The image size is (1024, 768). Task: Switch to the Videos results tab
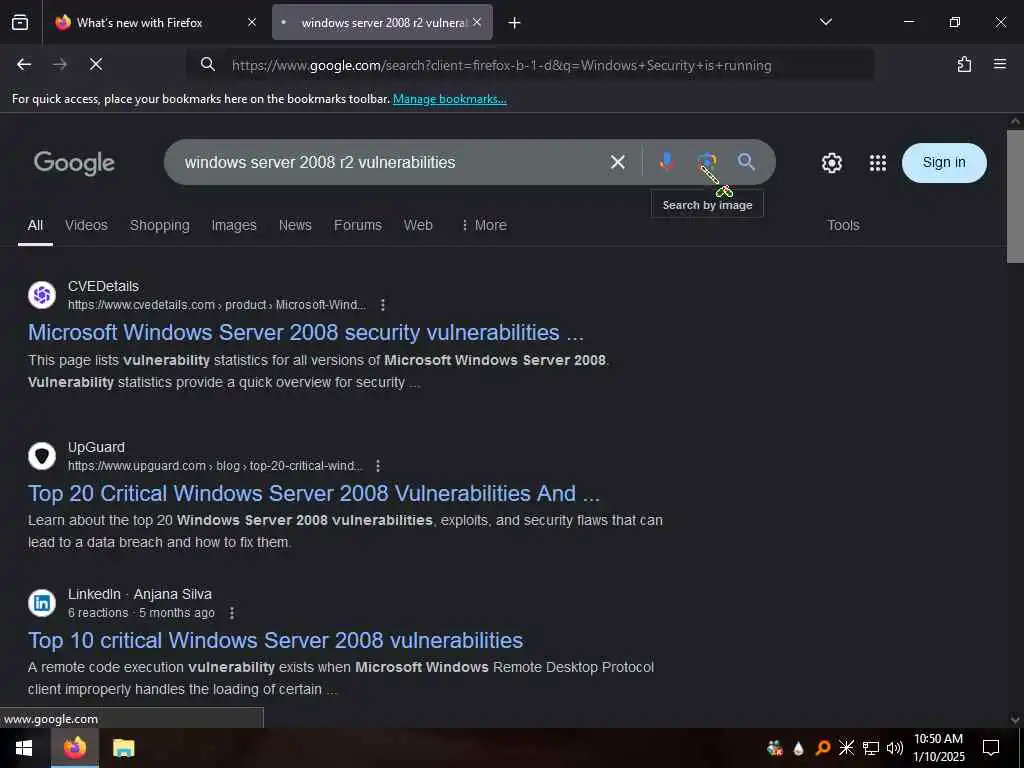(x=86, y=225)
